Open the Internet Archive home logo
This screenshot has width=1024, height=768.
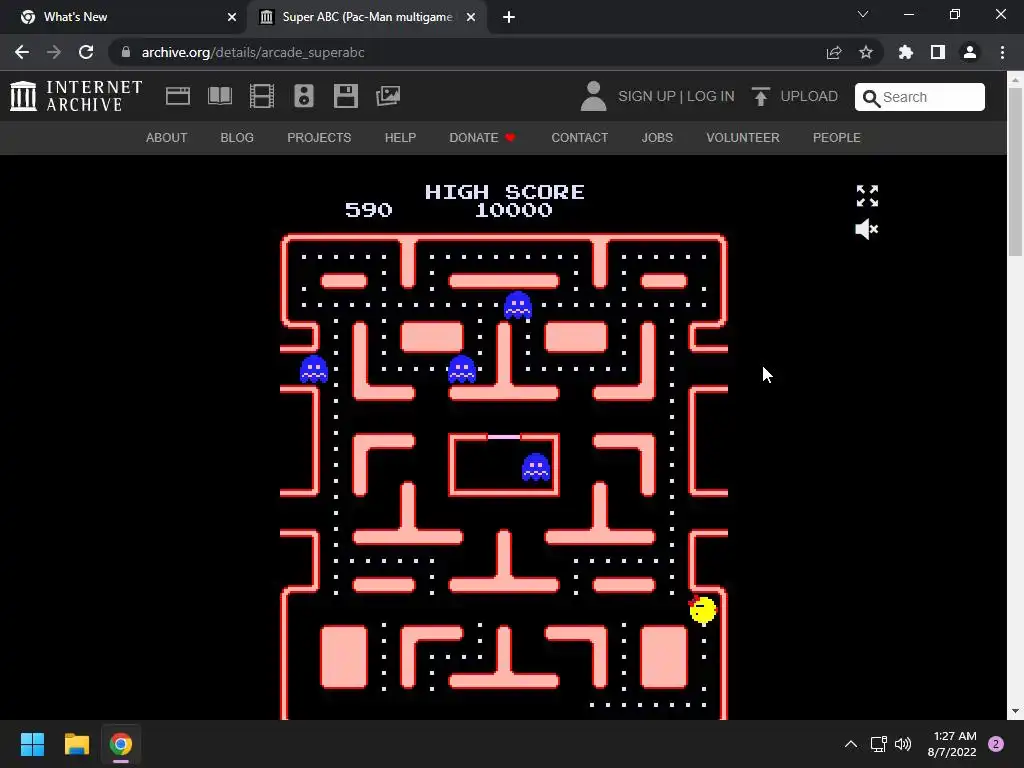pos(76,96)
